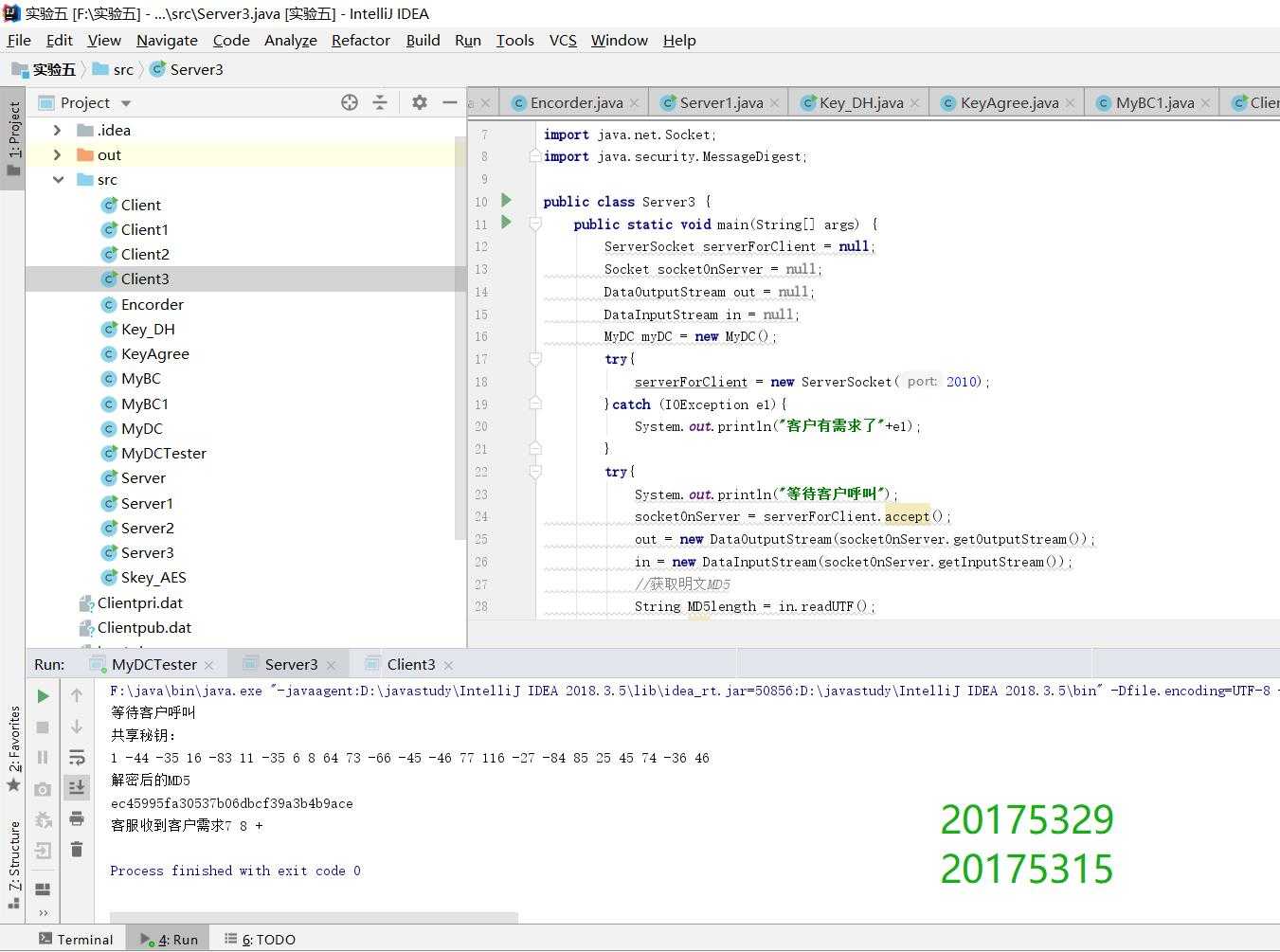Image resolution: width=1280 pixels, height=952 pixels.
Task: Open the Navigate menu
Action: point(167,40)
